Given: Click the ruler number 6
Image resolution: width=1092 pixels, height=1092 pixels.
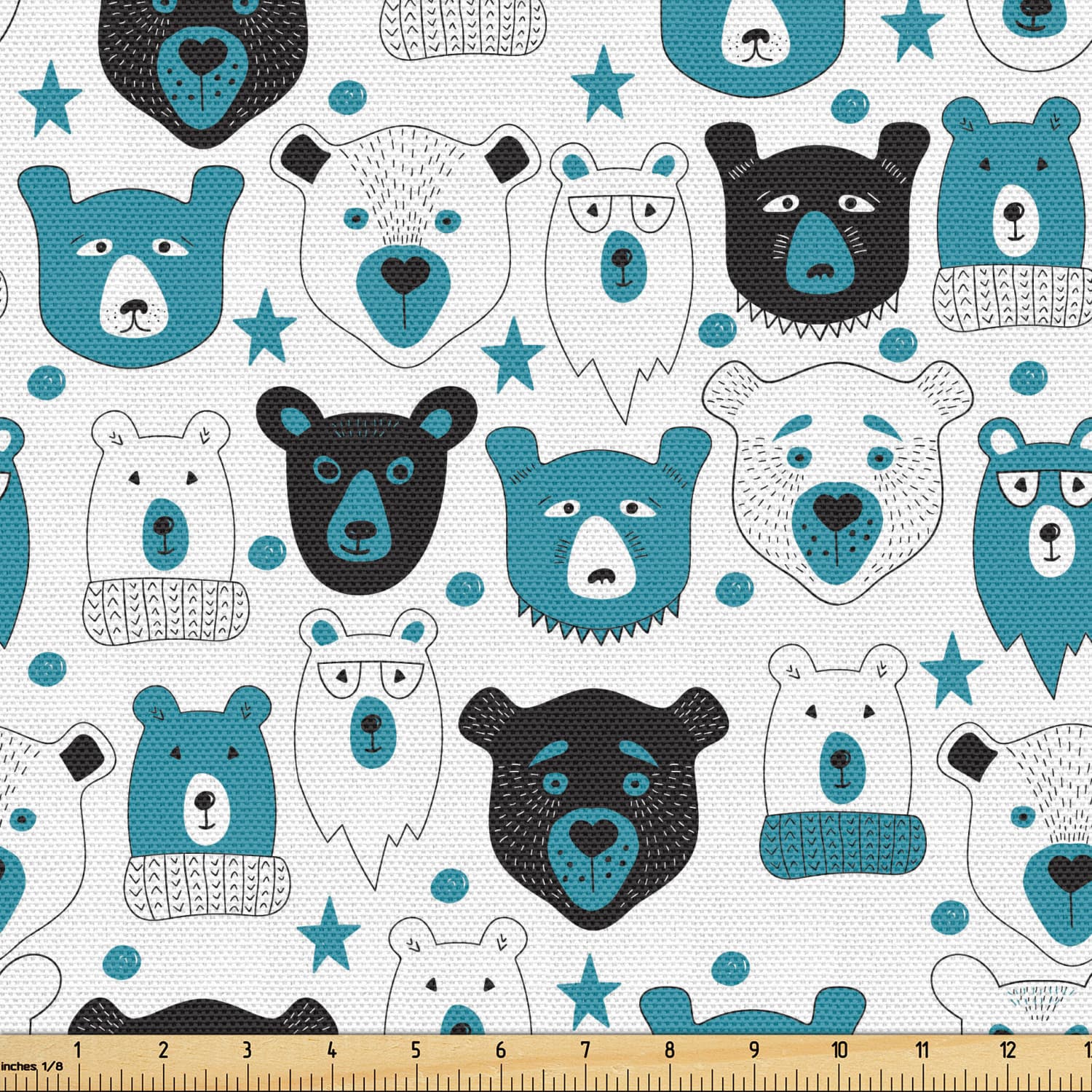Looking at the screenshot, I should pyautogui.click(x=501, y=1050).
